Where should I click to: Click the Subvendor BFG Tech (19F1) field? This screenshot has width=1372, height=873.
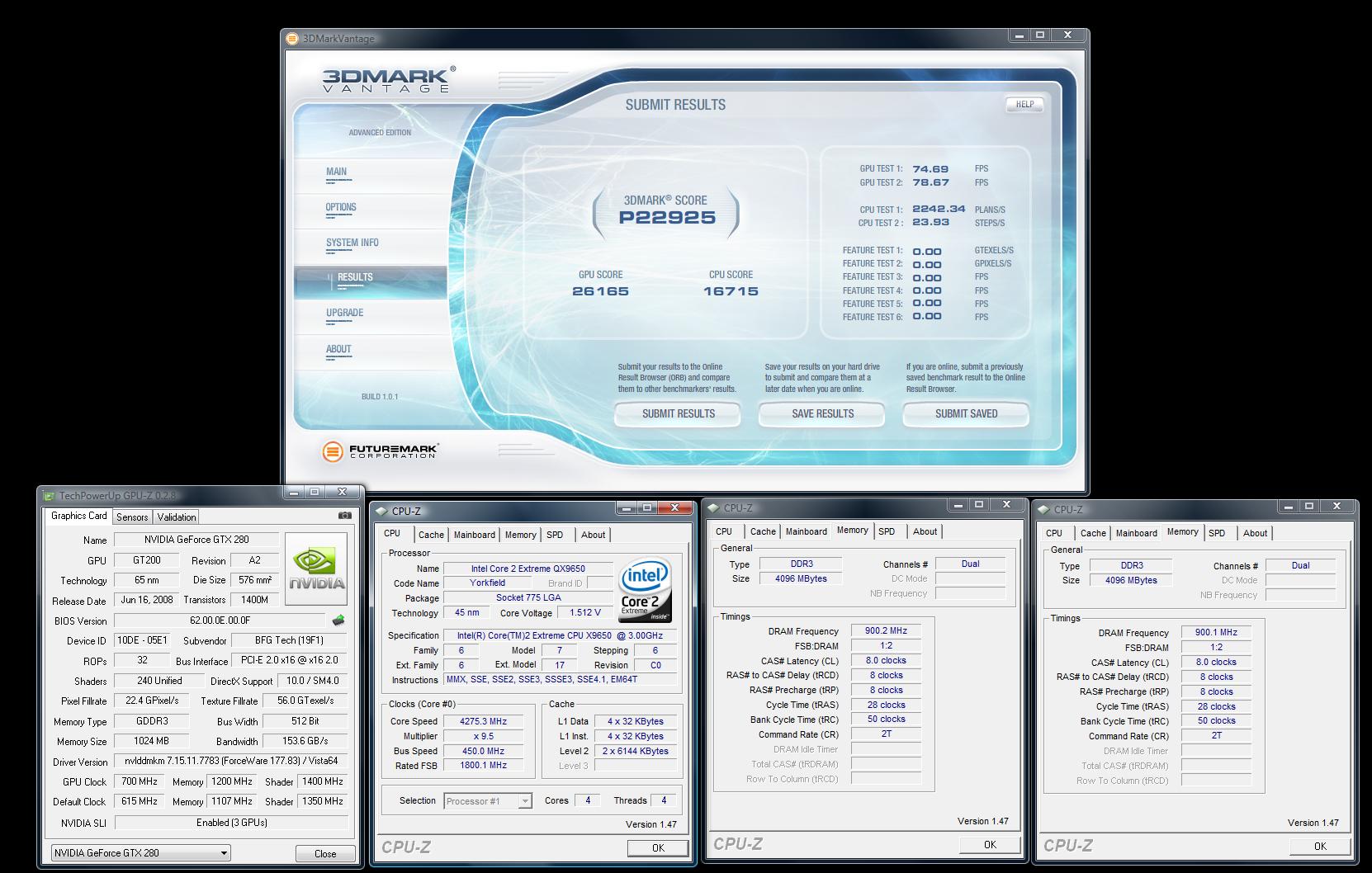[289, 640]
